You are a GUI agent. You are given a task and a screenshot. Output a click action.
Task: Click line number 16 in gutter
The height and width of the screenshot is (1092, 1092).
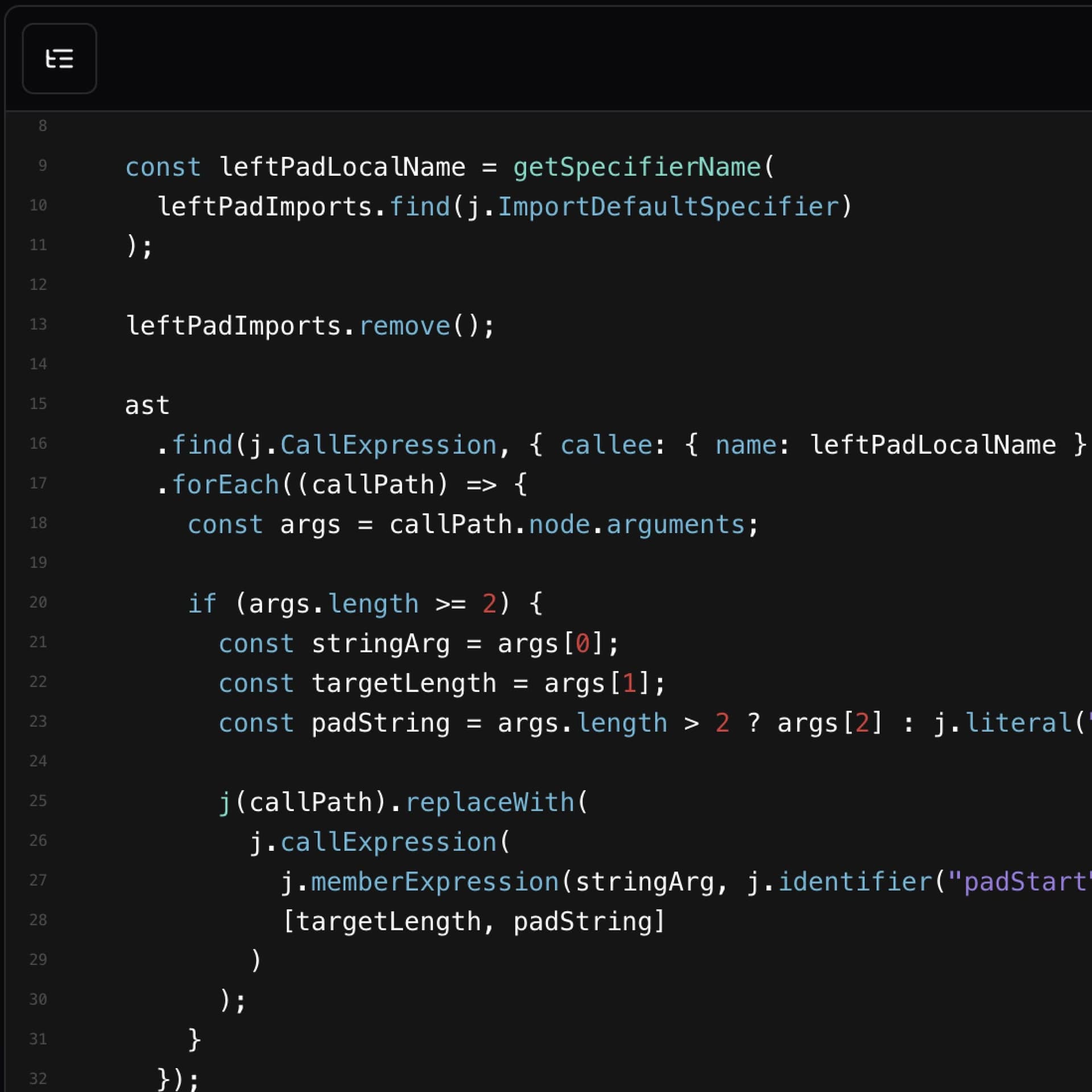tap(38, 444)
